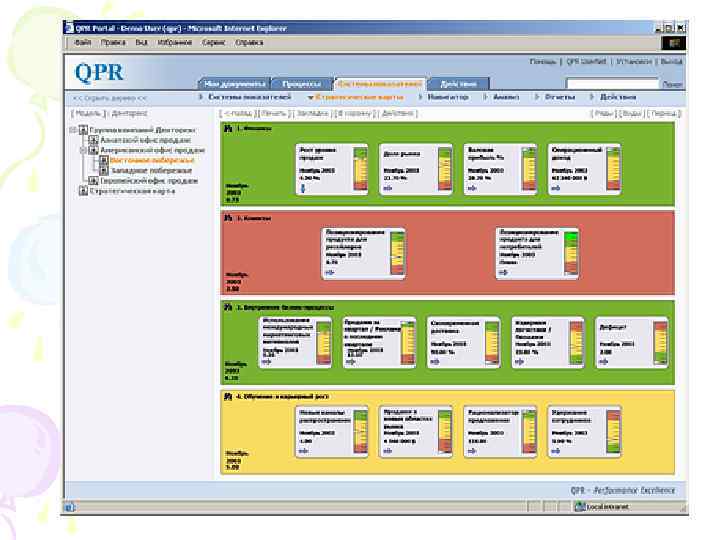Switch to the Действия top tab

[458, 84]
